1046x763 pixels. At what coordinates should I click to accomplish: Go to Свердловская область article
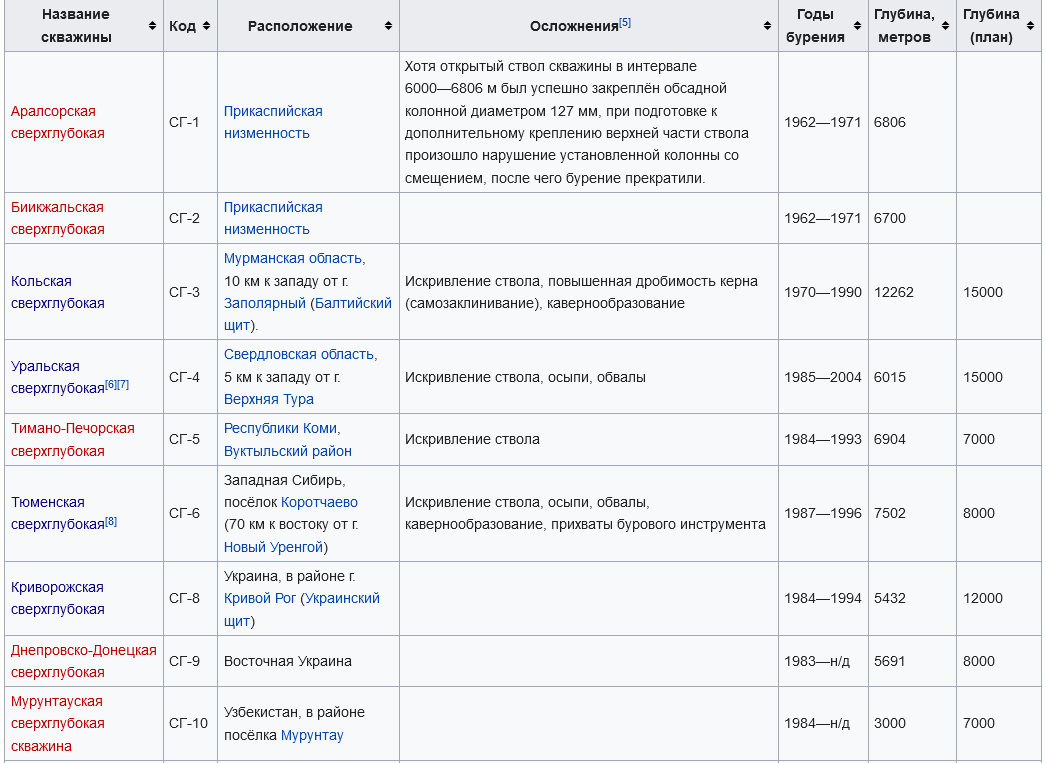coord(299,354)
